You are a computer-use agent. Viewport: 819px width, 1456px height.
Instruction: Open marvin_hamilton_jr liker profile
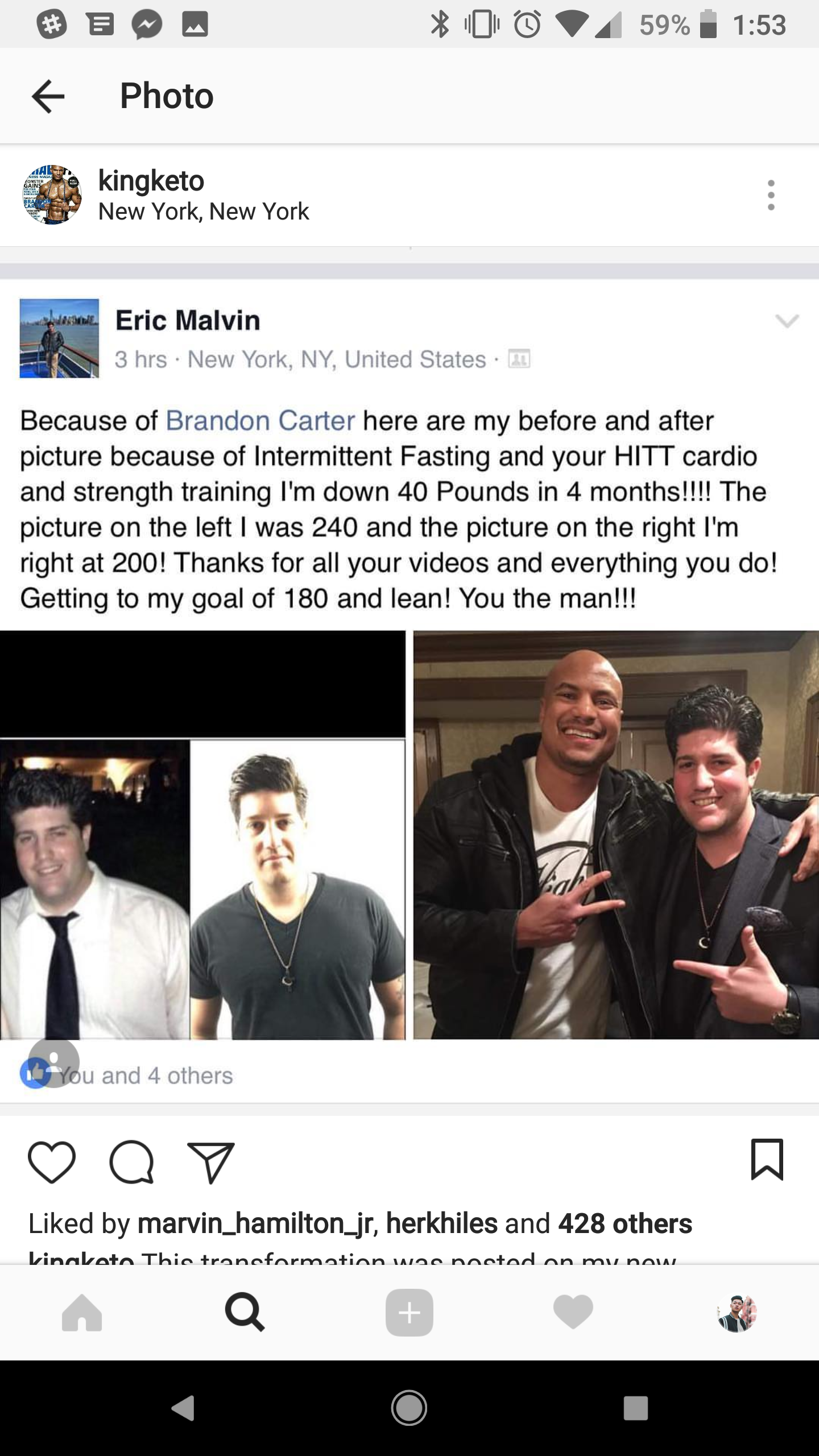point(255,1223)
